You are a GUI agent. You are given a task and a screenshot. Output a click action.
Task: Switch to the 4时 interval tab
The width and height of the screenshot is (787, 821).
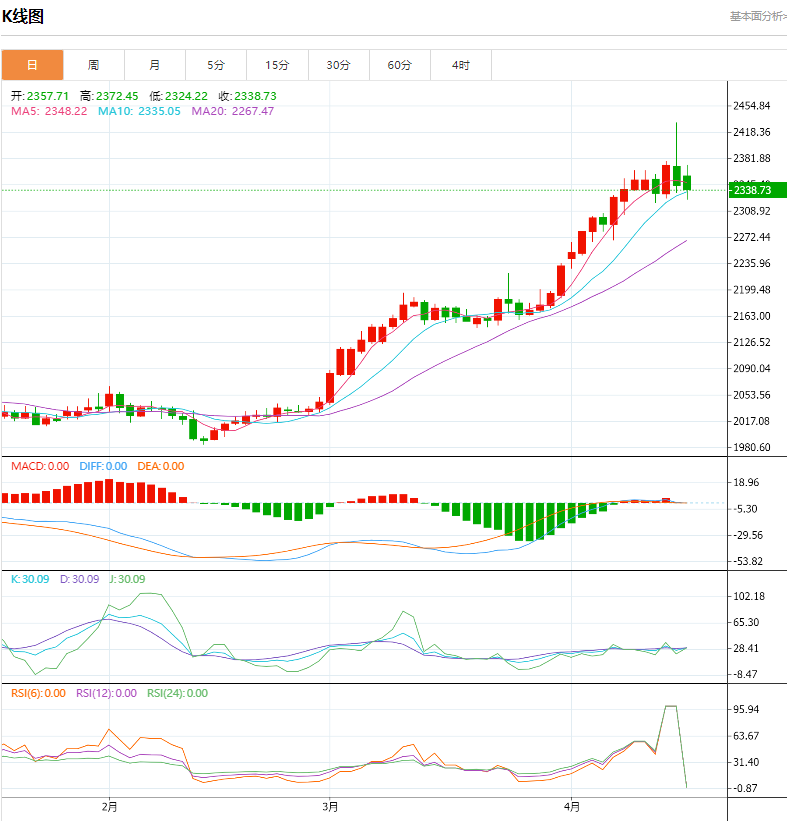[x=460, y=65]
